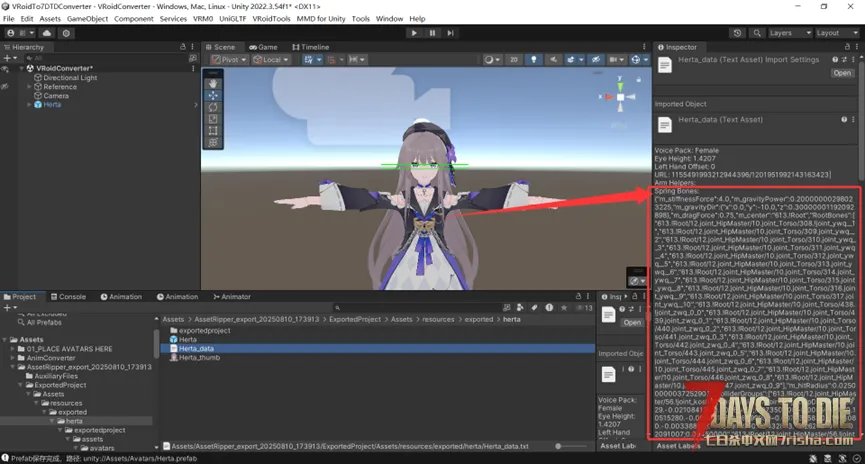Toggle hidden objects visibility in Scene toolbar
This screenshot has height=464, width=865.
tap(596, 60)
